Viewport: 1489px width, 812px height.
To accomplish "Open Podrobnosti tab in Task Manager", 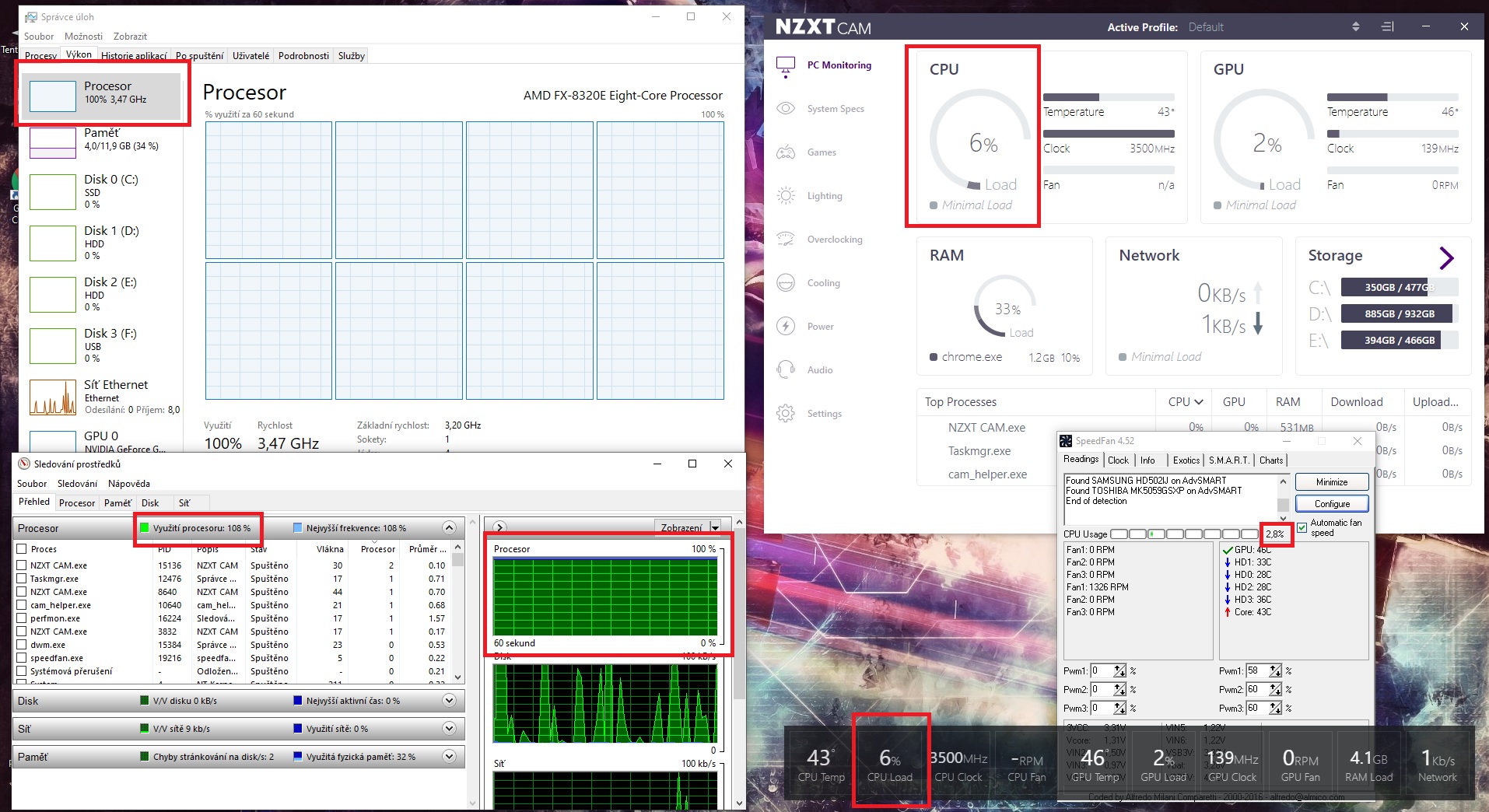I will 303,56.
